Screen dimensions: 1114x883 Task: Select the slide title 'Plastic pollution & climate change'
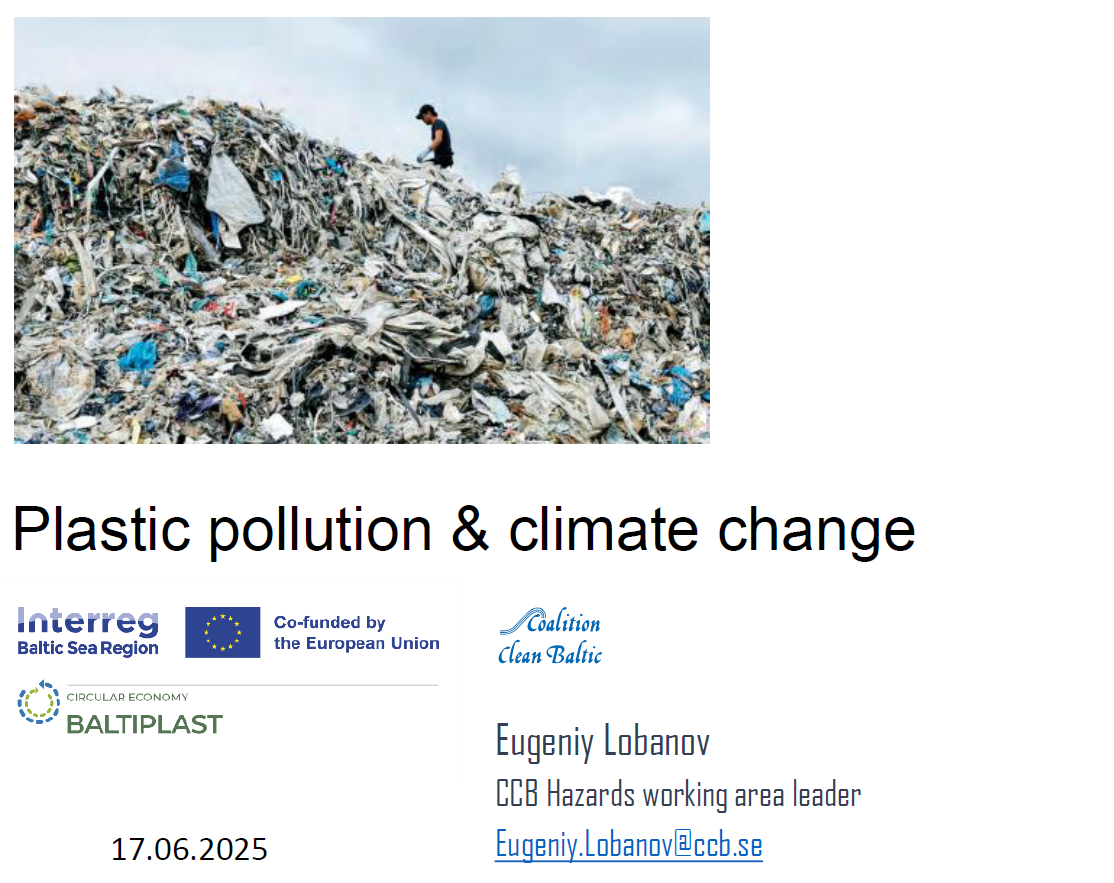[x=463, y=528]
